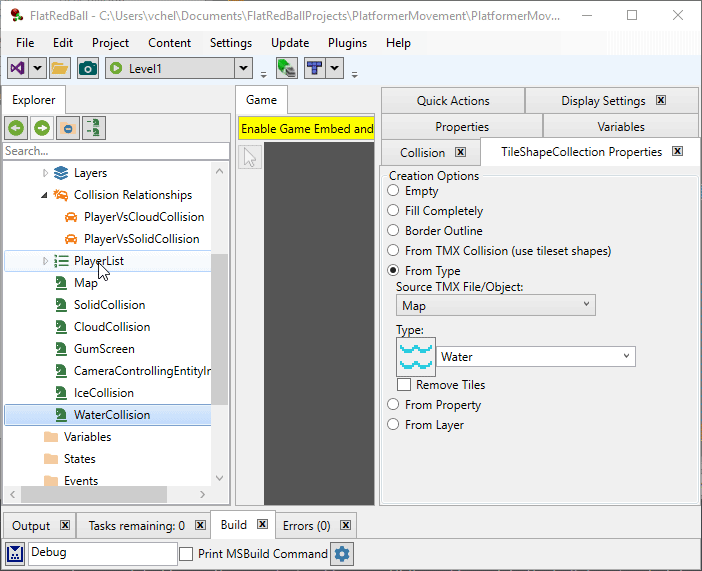702x571 pixels.
Task: Click the build settings gear icon
Action: (342, 554)
